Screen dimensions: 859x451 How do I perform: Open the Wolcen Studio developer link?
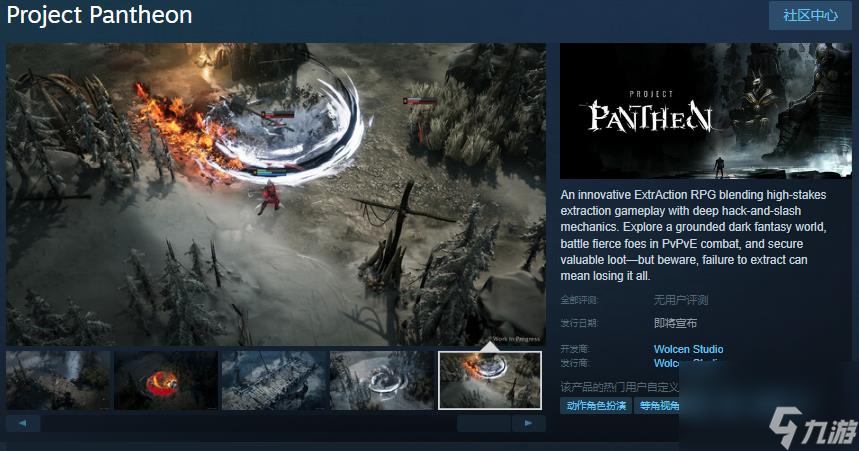pos(688,349)
